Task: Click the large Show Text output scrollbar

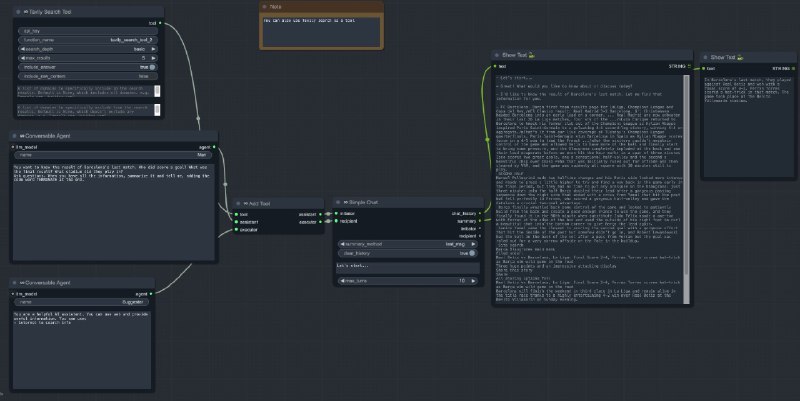Action: [x=686, y=189]
